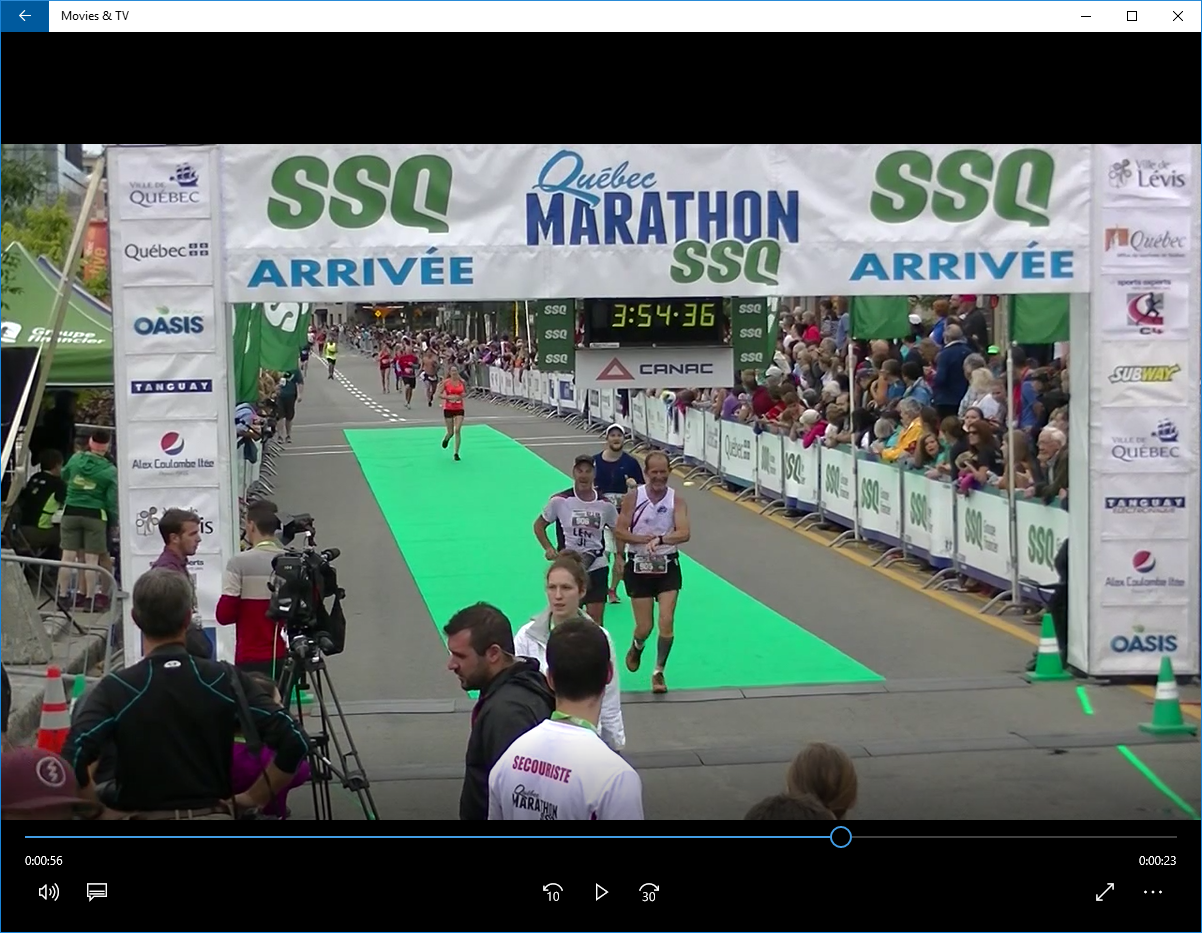Skip back 10 seconds

click(552, 892)
